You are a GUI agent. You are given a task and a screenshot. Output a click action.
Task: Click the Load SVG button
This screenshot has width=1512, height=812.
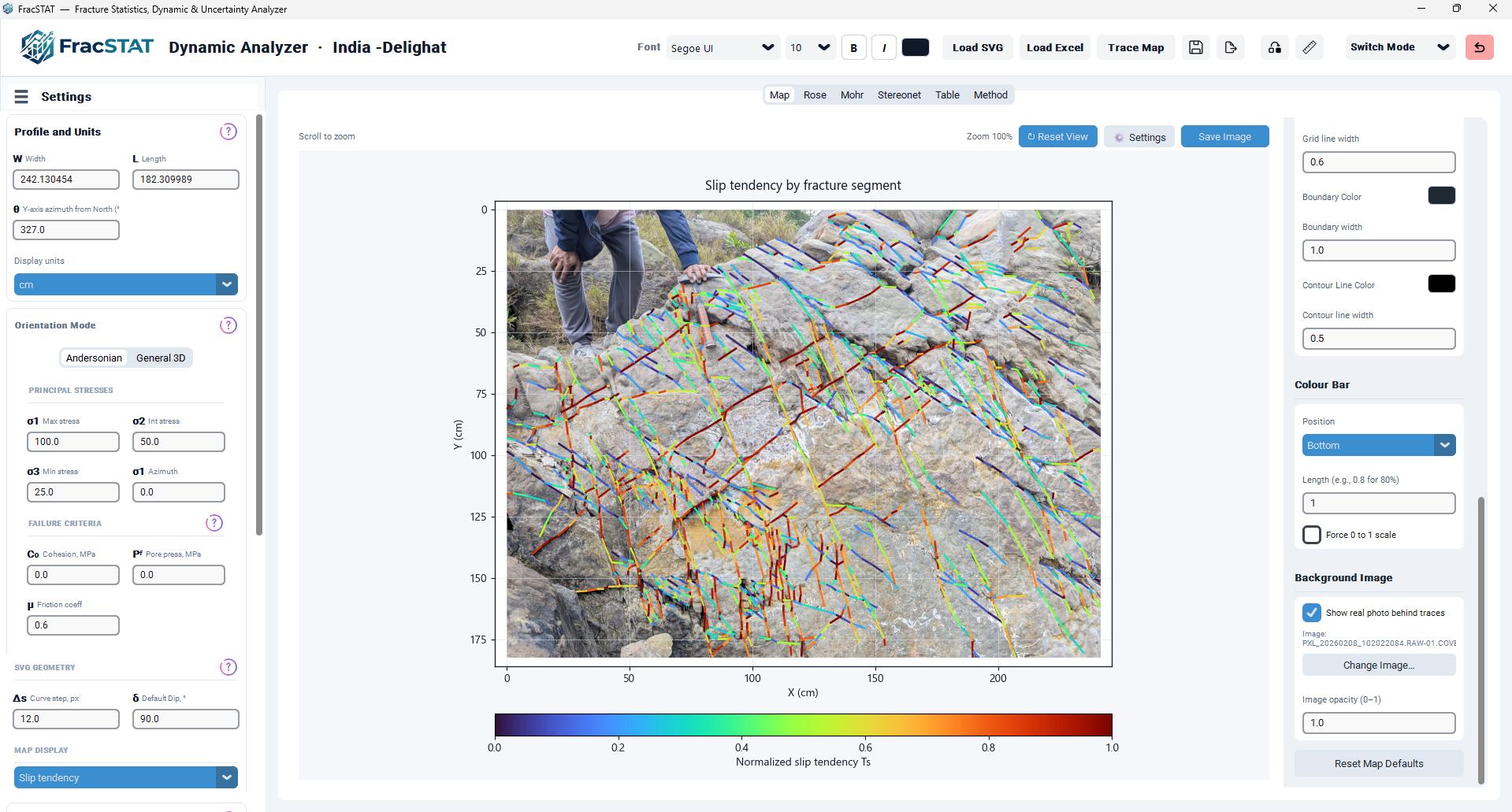[x=978, y=47]
